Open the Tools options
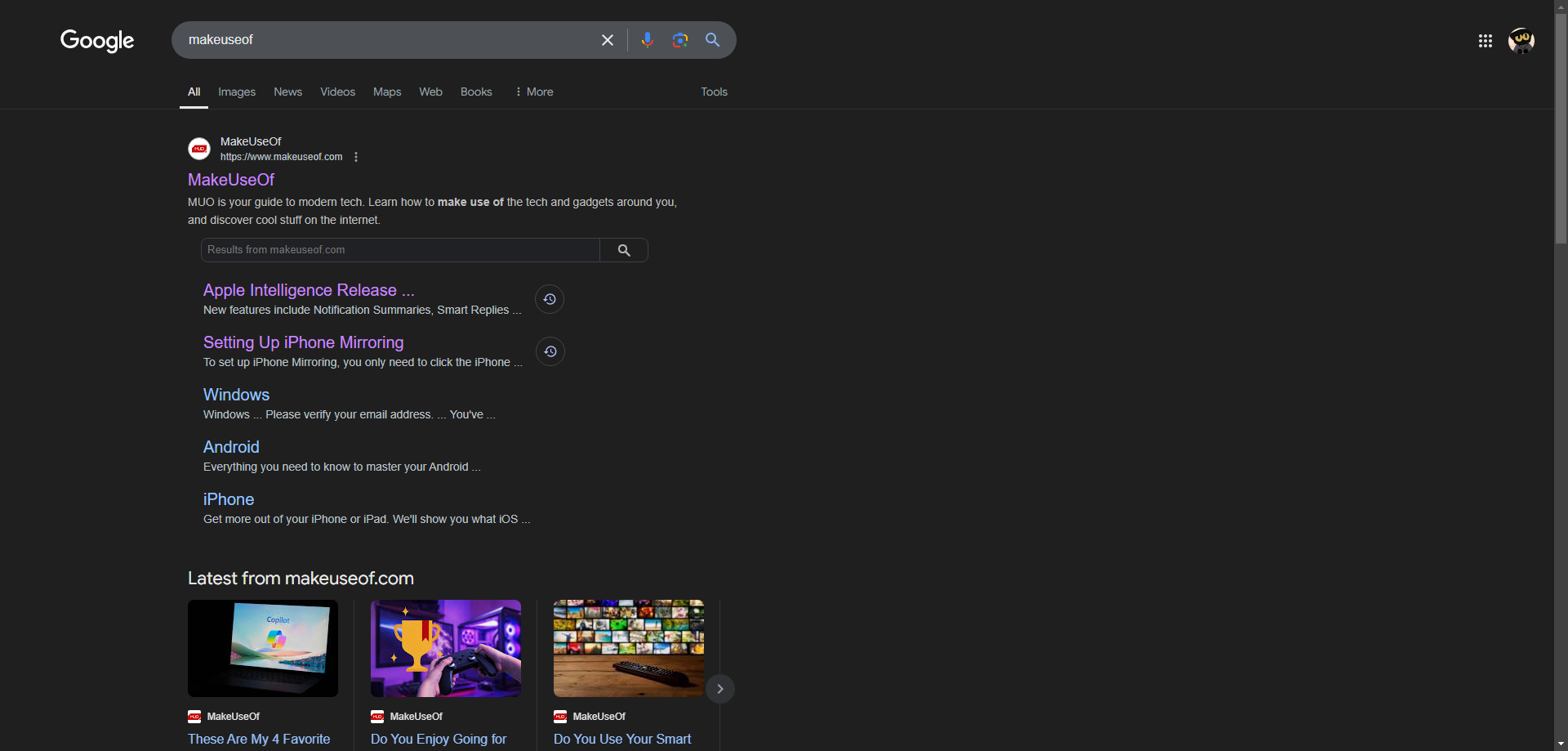1568x751 pixels. click(x=714, y=92)
